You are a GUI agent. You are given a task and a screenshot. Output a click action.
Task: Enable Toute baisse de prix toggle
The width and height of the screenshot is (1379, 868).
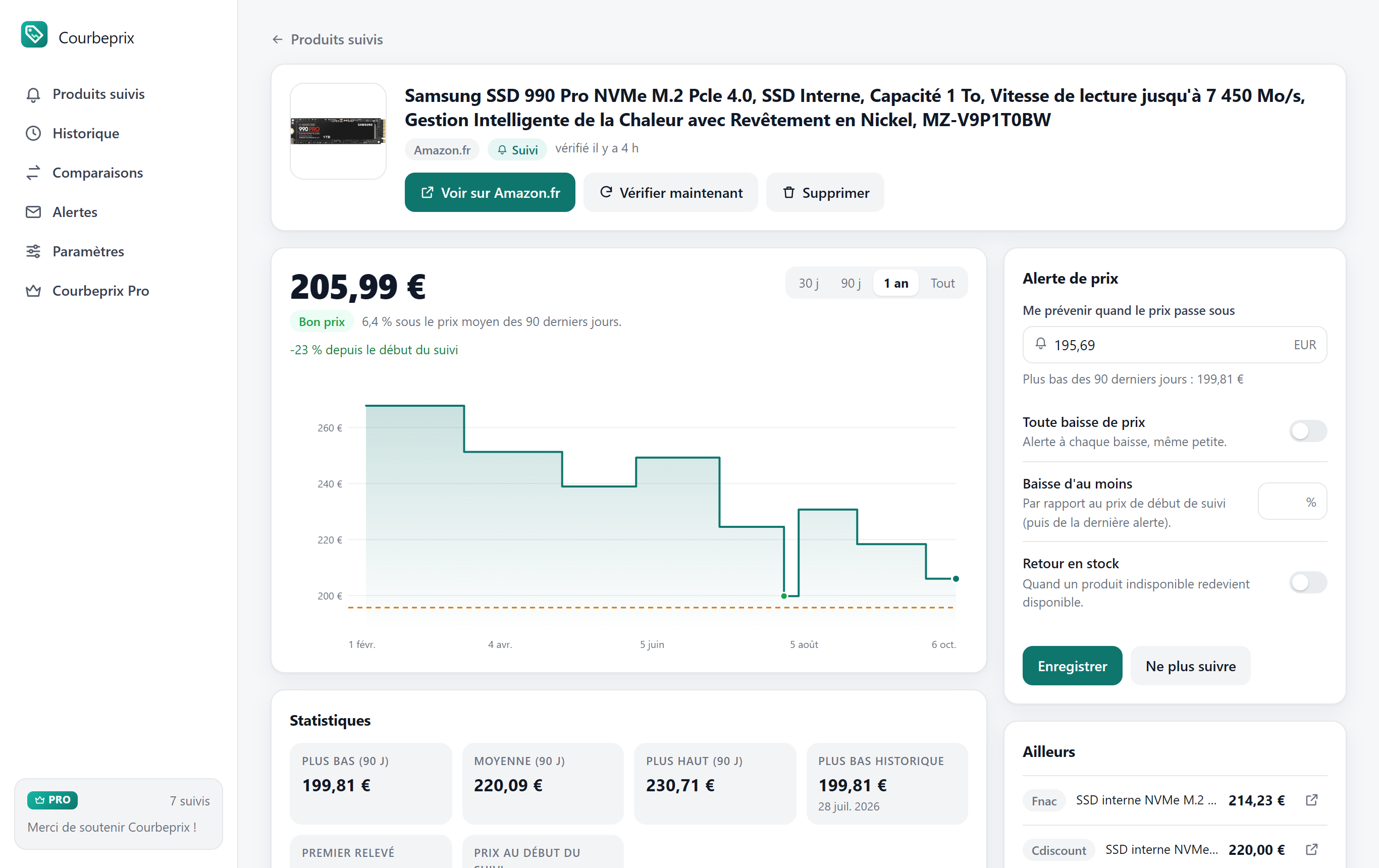pyautogui.click(x=1307, y=431)
